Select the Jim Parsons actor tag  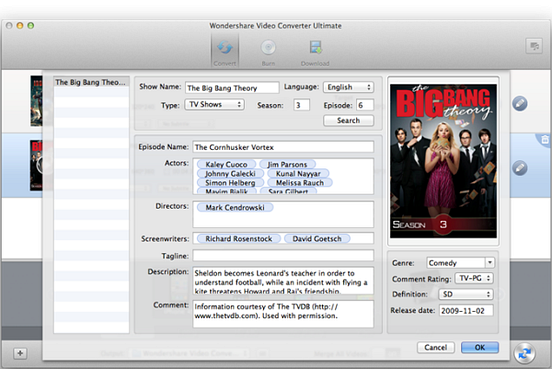tap(287, 164)
